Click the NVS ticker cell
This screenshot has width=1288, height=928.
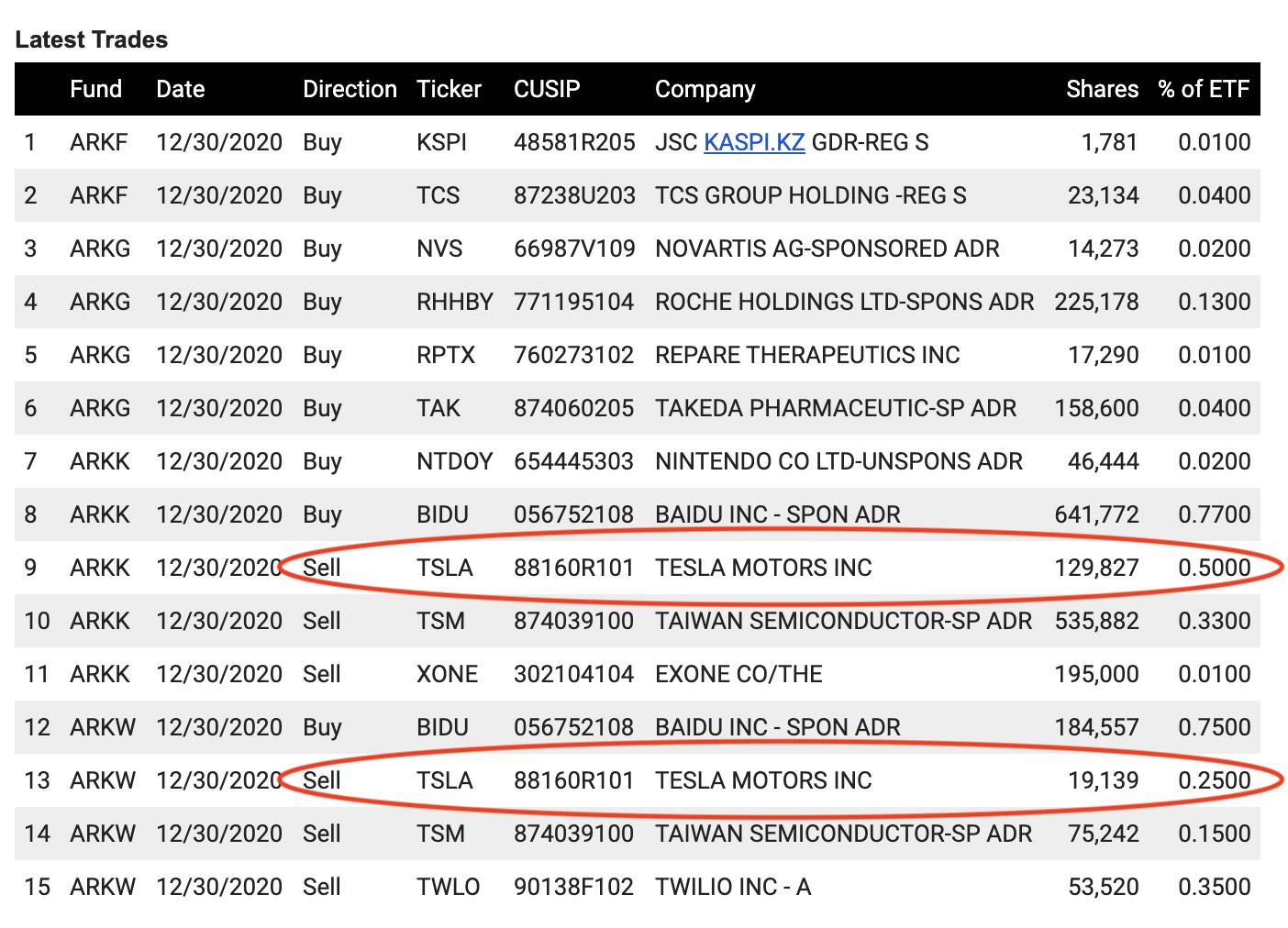tap(439, 249)
